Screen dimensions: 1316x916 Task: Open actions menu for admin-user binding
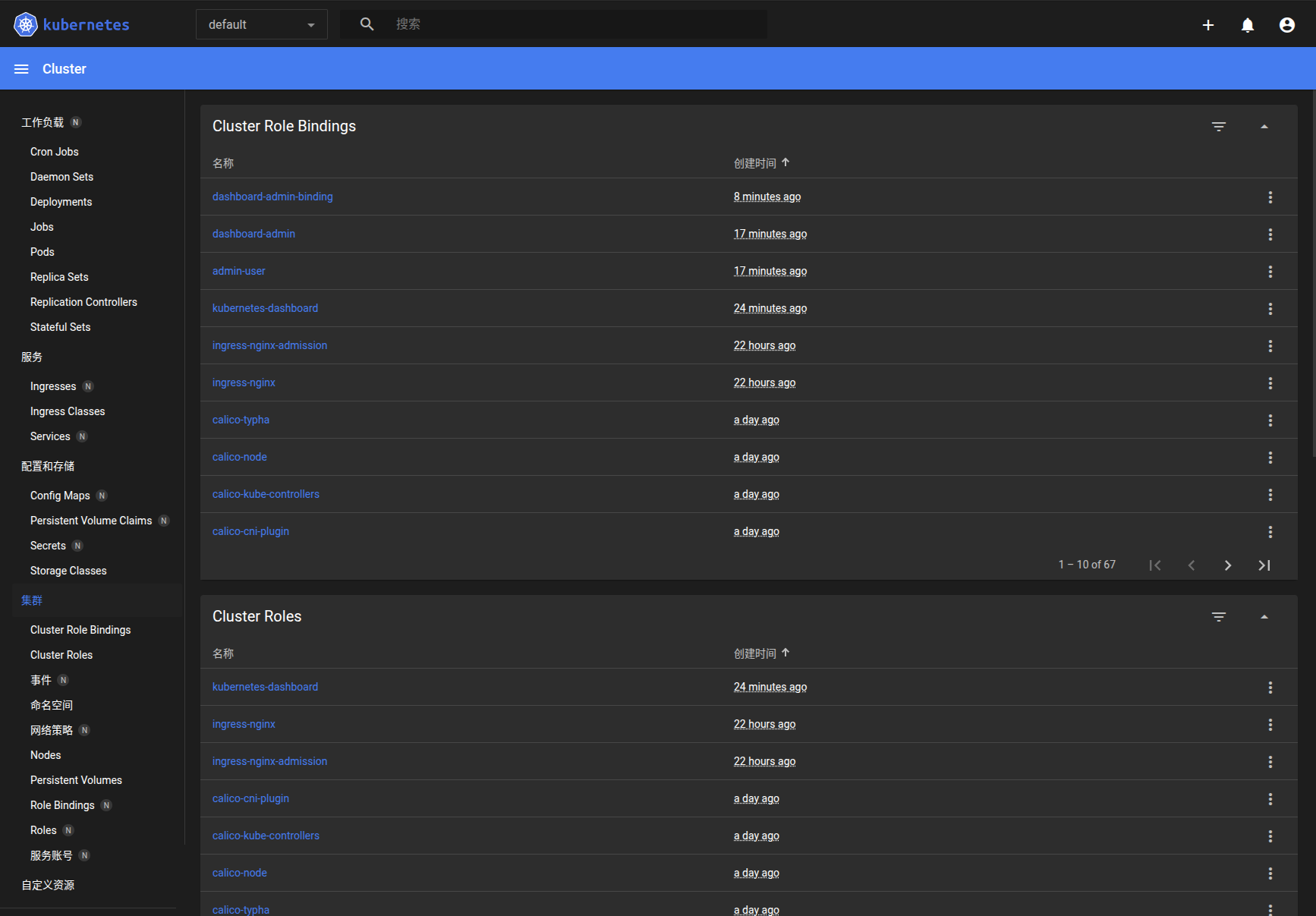tap(1270, 272)
